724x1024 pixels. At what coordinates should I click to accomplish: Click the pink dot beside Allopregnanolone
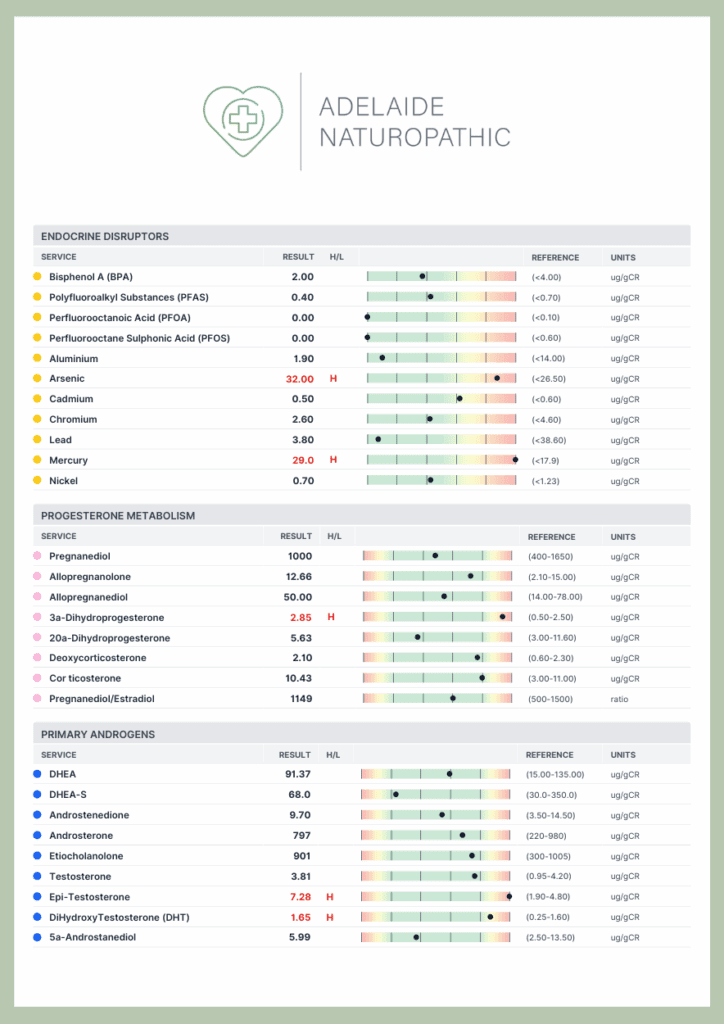pyautogui.click(x=37, y=577)
